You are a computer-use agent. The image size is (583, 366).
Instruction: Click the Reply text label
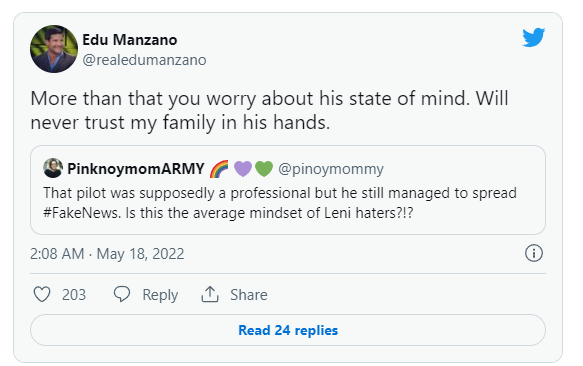point(160,295)
